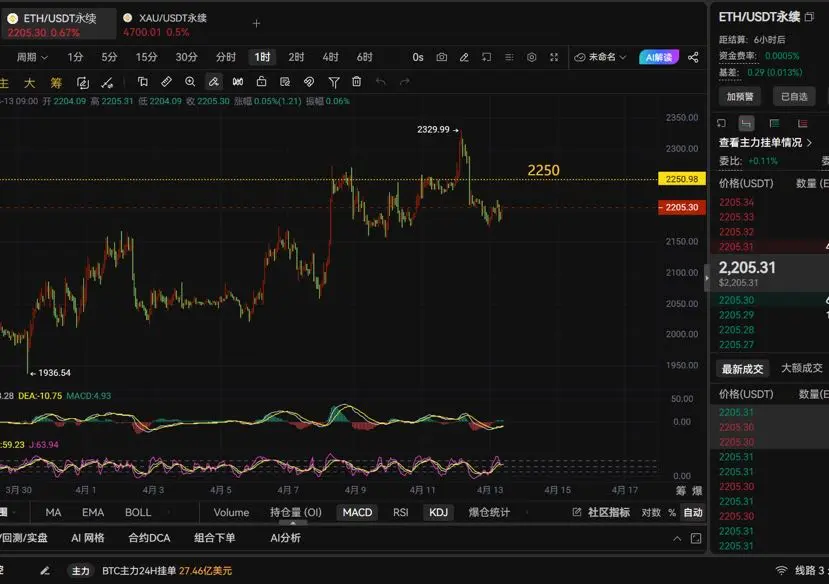Image resolution: width=829 pixels, height=584 pixels.
Task: Enter fullscreen with the expand-arrows icon
Action: click(x=554, y=57)
